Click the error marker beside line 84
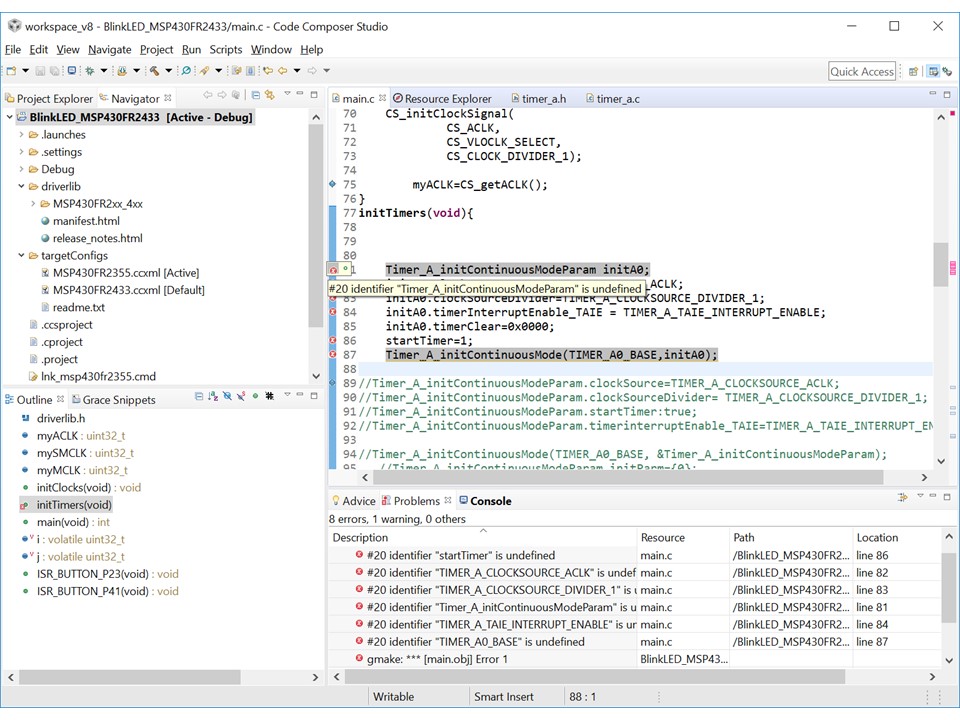This screenshot has height=720, width=960. pos(333,313)
